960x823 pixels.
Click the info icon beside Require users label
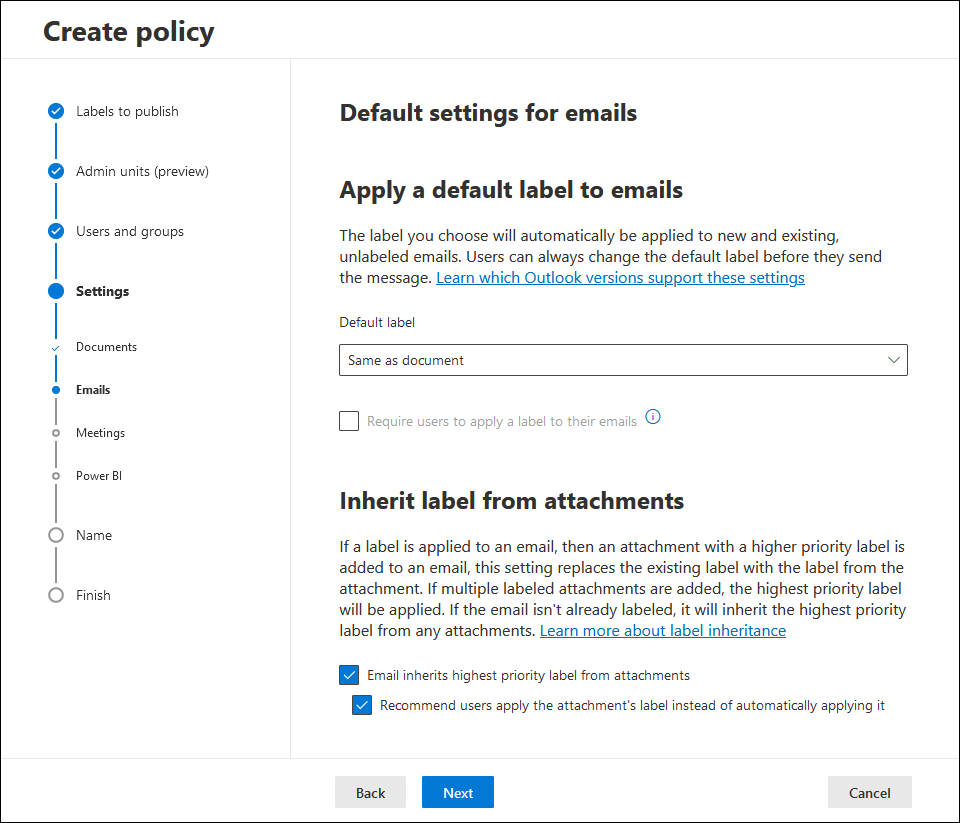(653, 417)
